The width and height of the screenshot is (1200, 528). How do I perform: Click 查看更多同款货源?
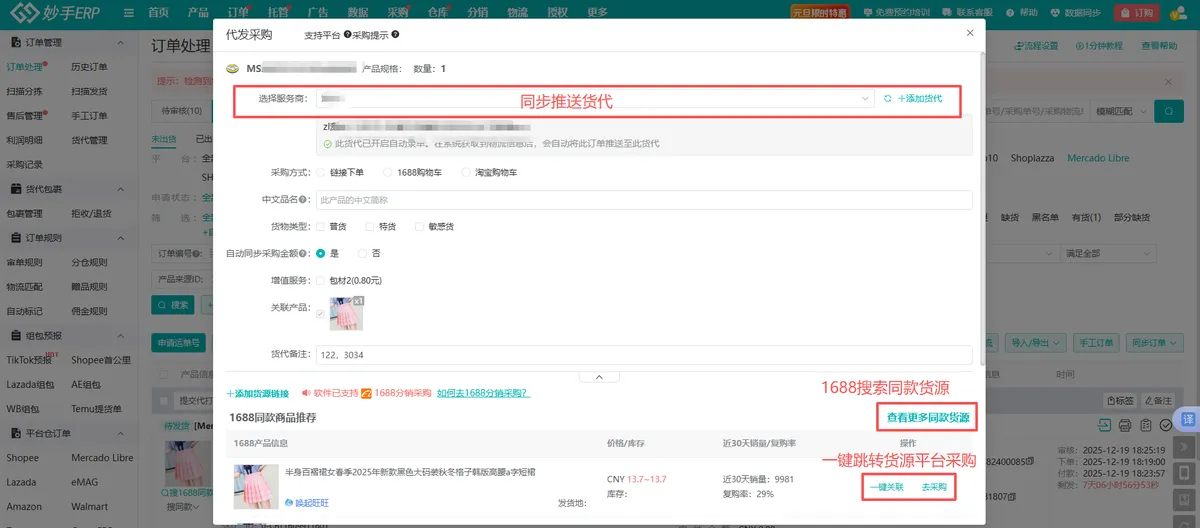coord(928,417)
